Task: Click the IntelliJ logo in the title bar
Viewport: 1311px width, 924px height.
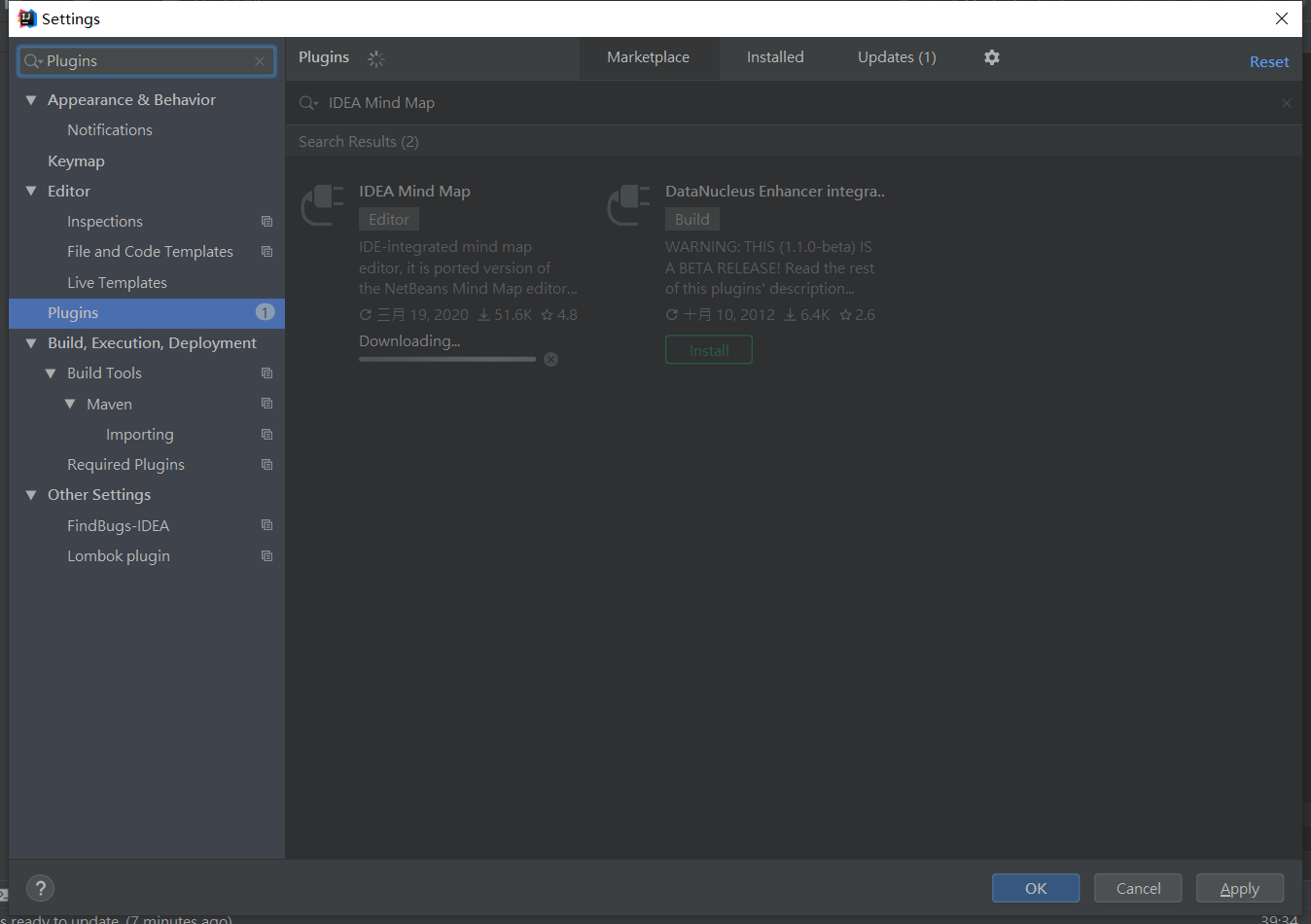Action: (x=27, y=18)
